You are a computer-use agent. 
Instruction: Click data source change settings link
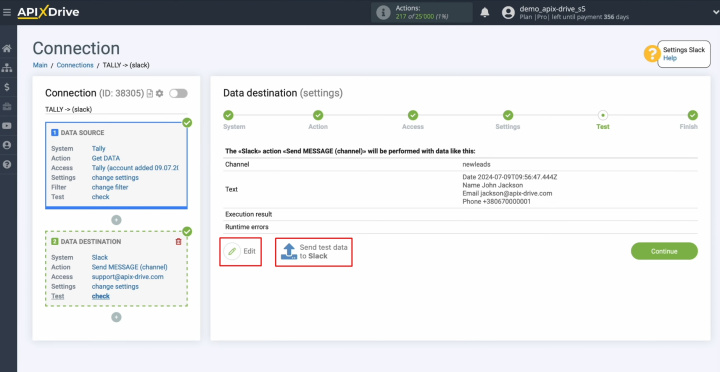tap(115, 177)
